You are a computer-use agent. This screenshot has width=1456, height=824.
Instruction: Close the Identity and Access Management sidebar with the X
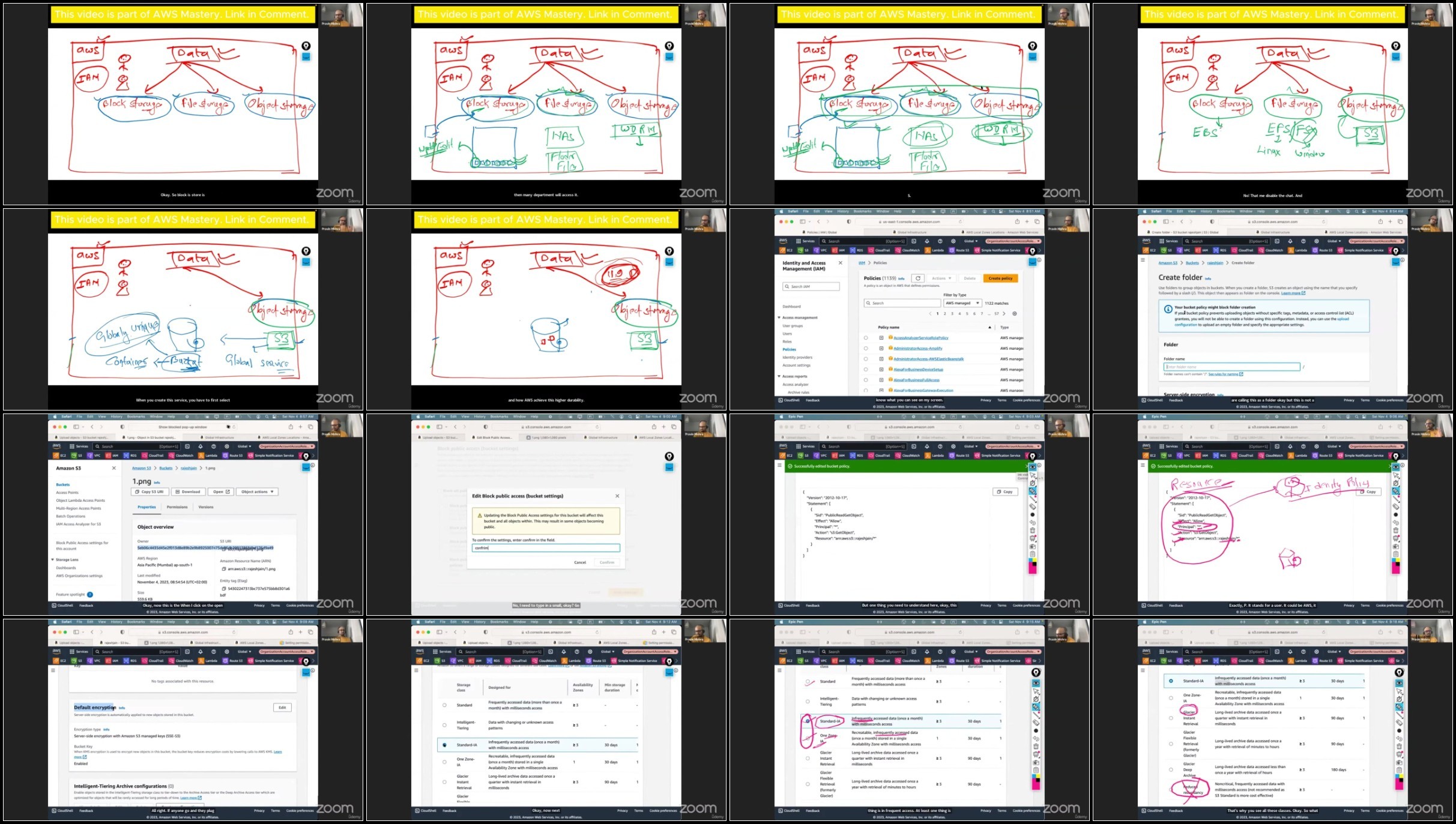pyautogui.click(x=840, y=263)
